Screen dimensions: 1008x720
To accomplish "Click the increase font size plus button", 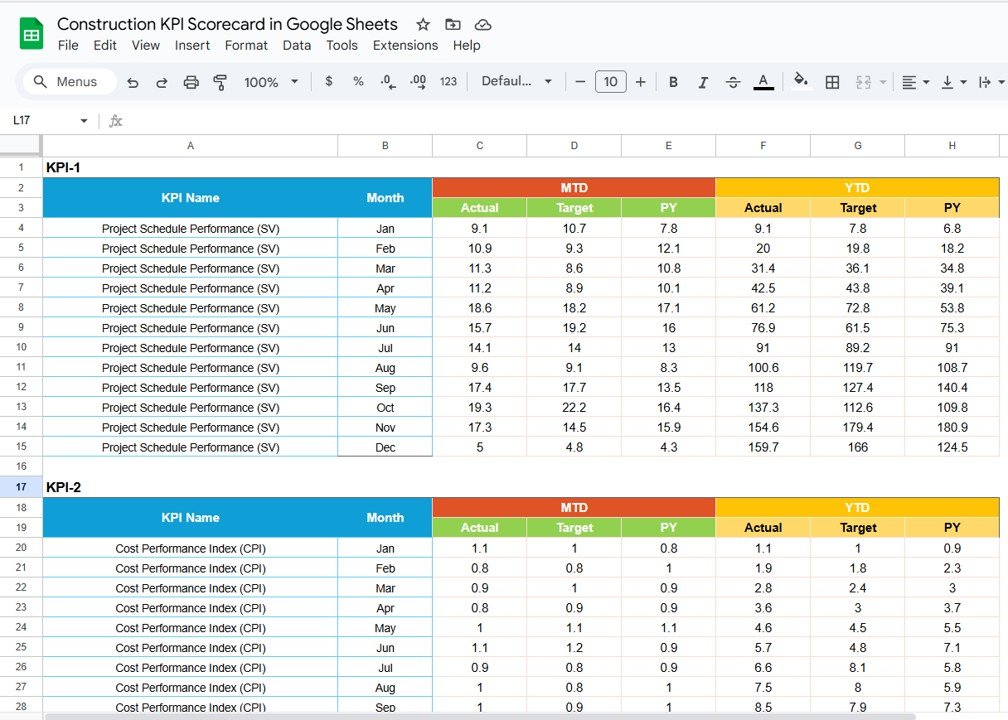I will click(640, 82).
